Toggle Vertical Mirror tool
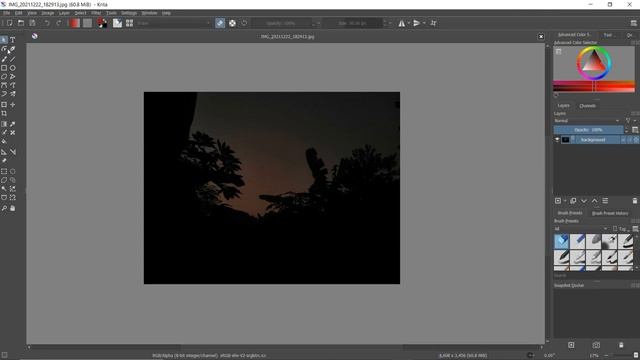The height and width of the screenshot is (360, 640). (x=416, y=23)
